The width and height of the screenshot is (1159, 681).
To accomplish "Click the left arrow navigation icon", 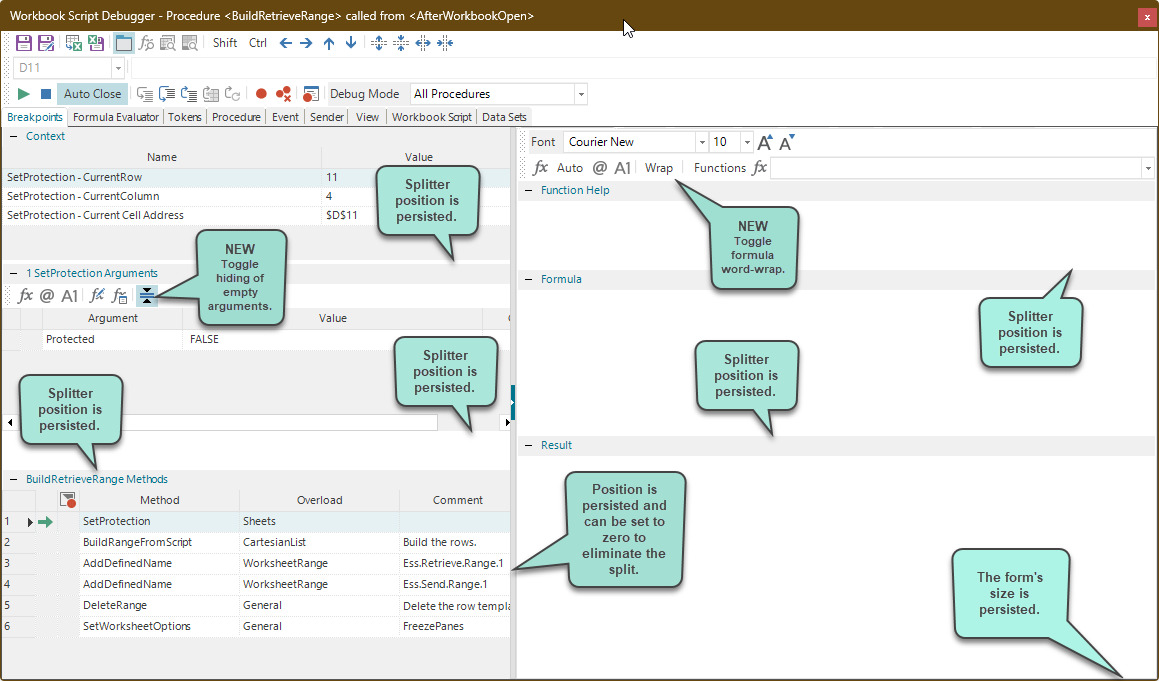I will [x=285, y=43].
